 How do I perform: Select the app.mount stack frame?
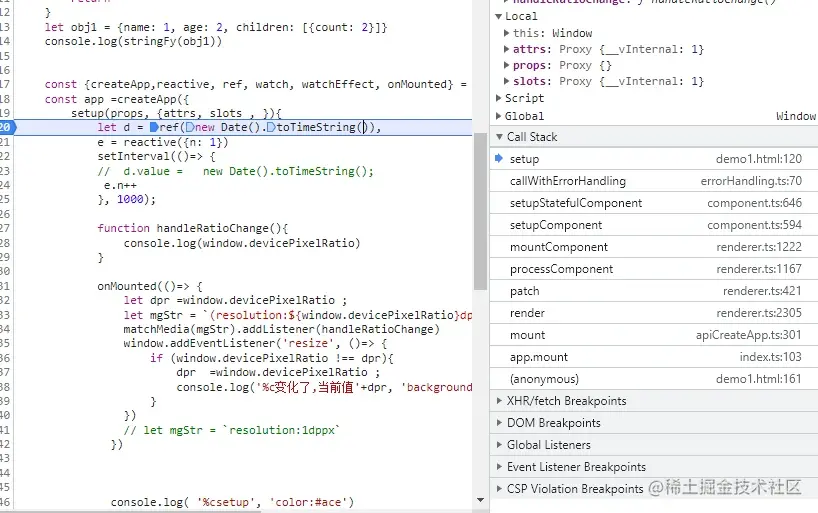[x=654, y=356]
